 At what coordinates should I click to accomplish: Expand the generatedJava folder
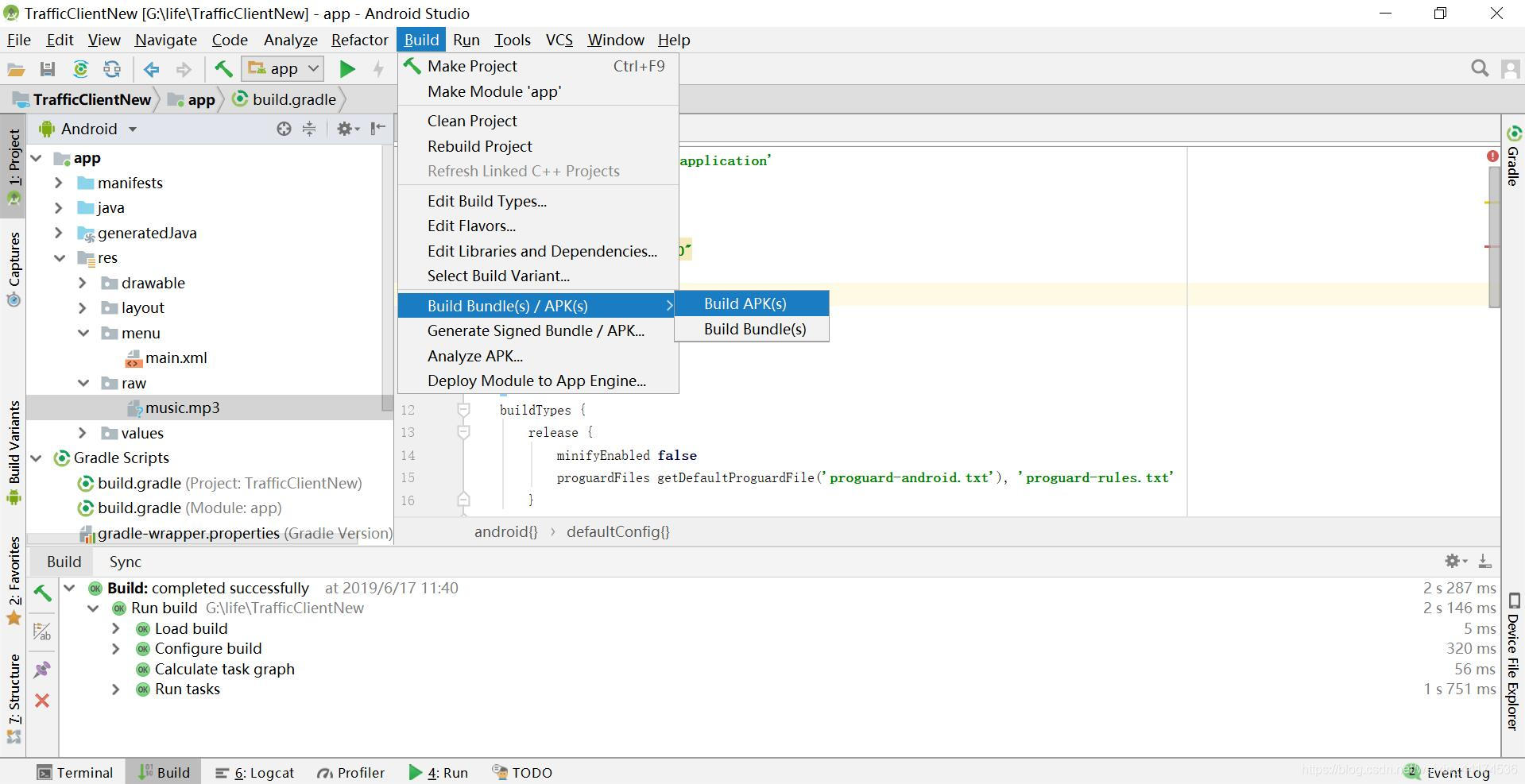click(x=59, y=233)
